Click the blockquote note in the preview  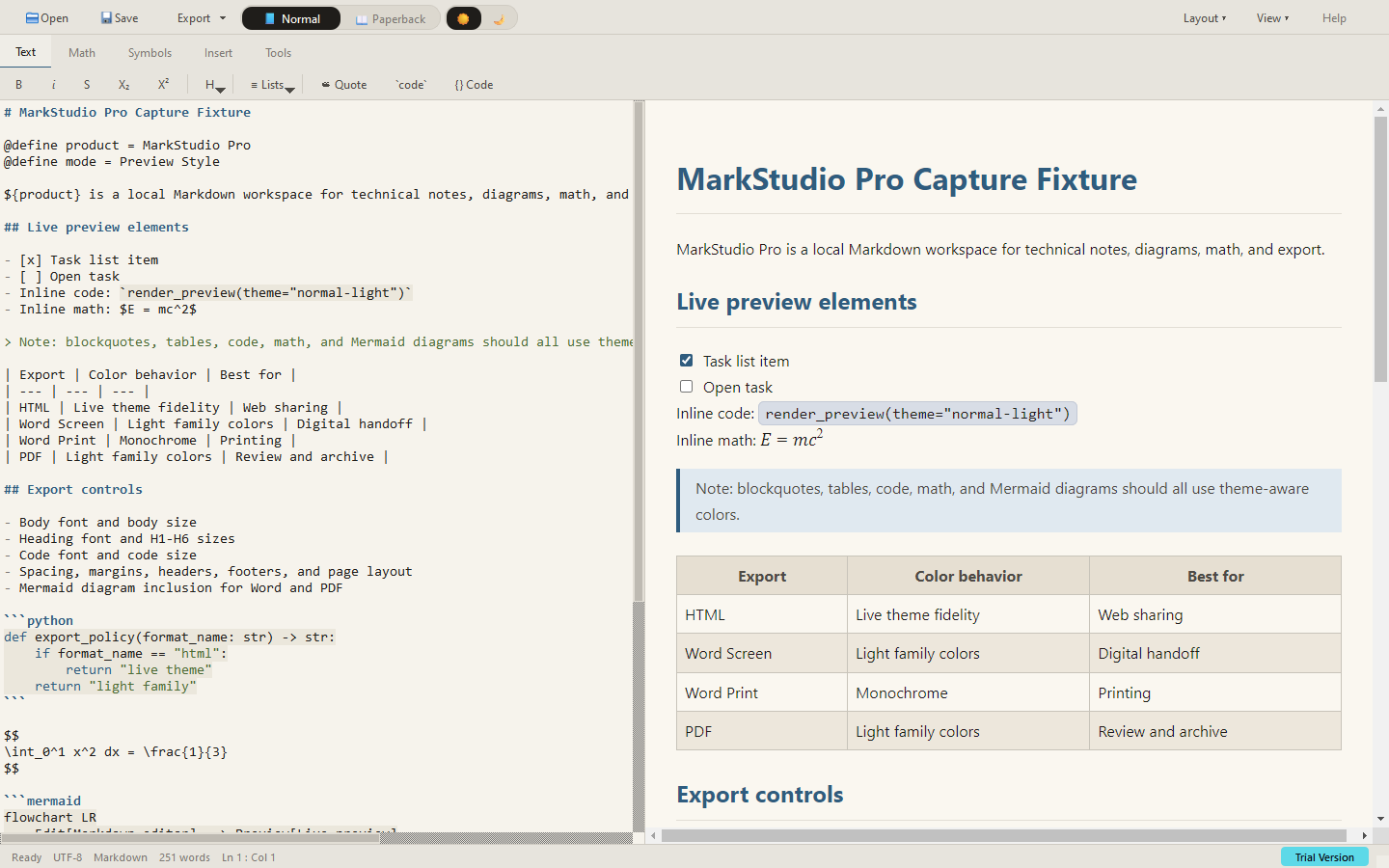tap(1009, 501)
